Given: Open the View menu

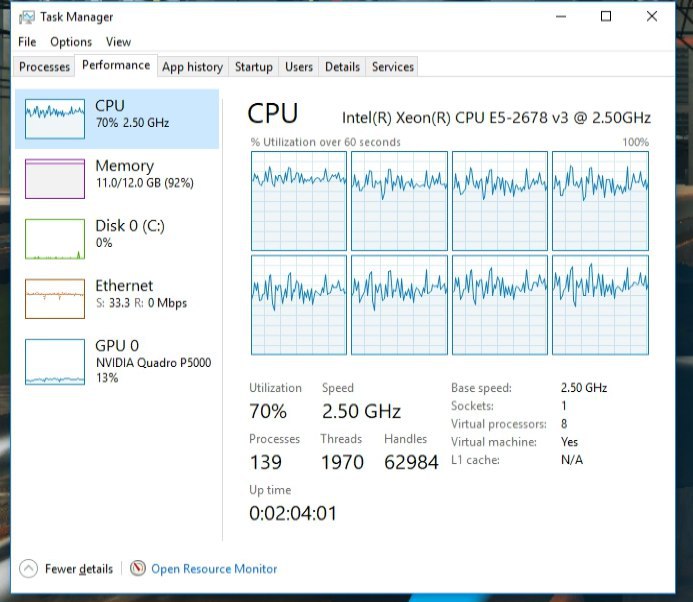Looking at the screenshot, I should pos(118,42).
